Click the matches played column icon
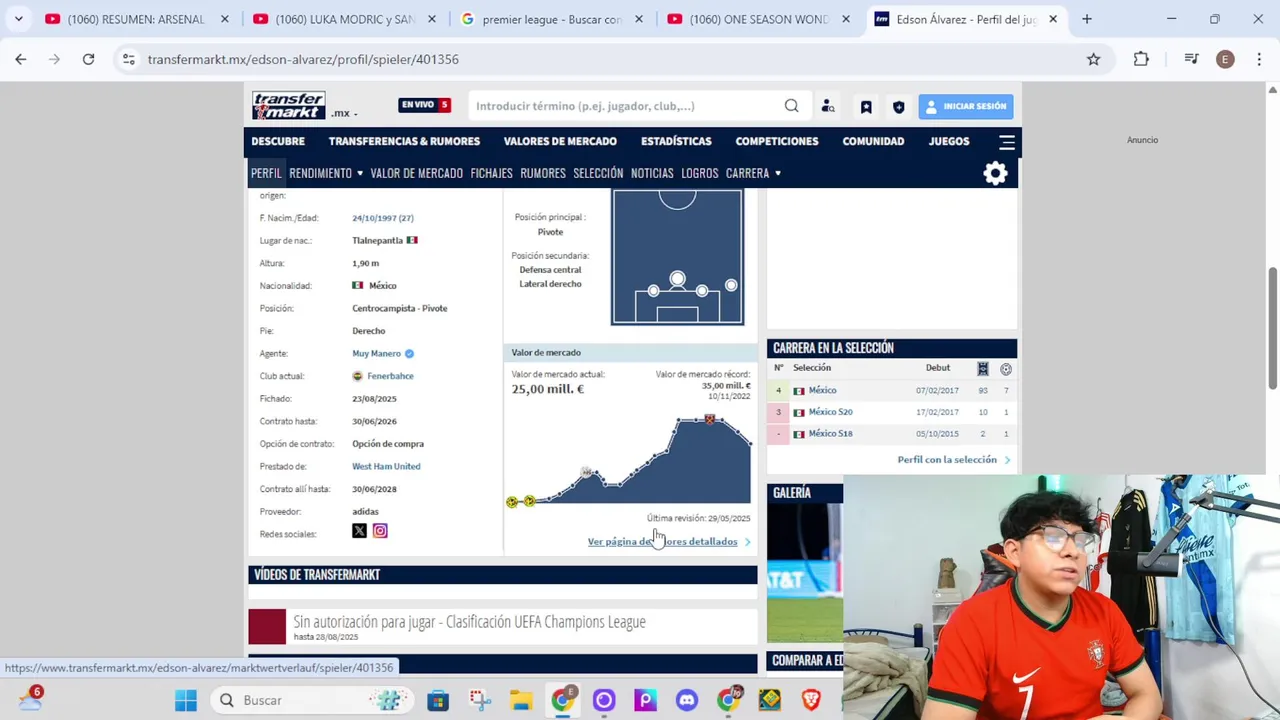This screenshot has height=720, width=1280. point(983,369)
